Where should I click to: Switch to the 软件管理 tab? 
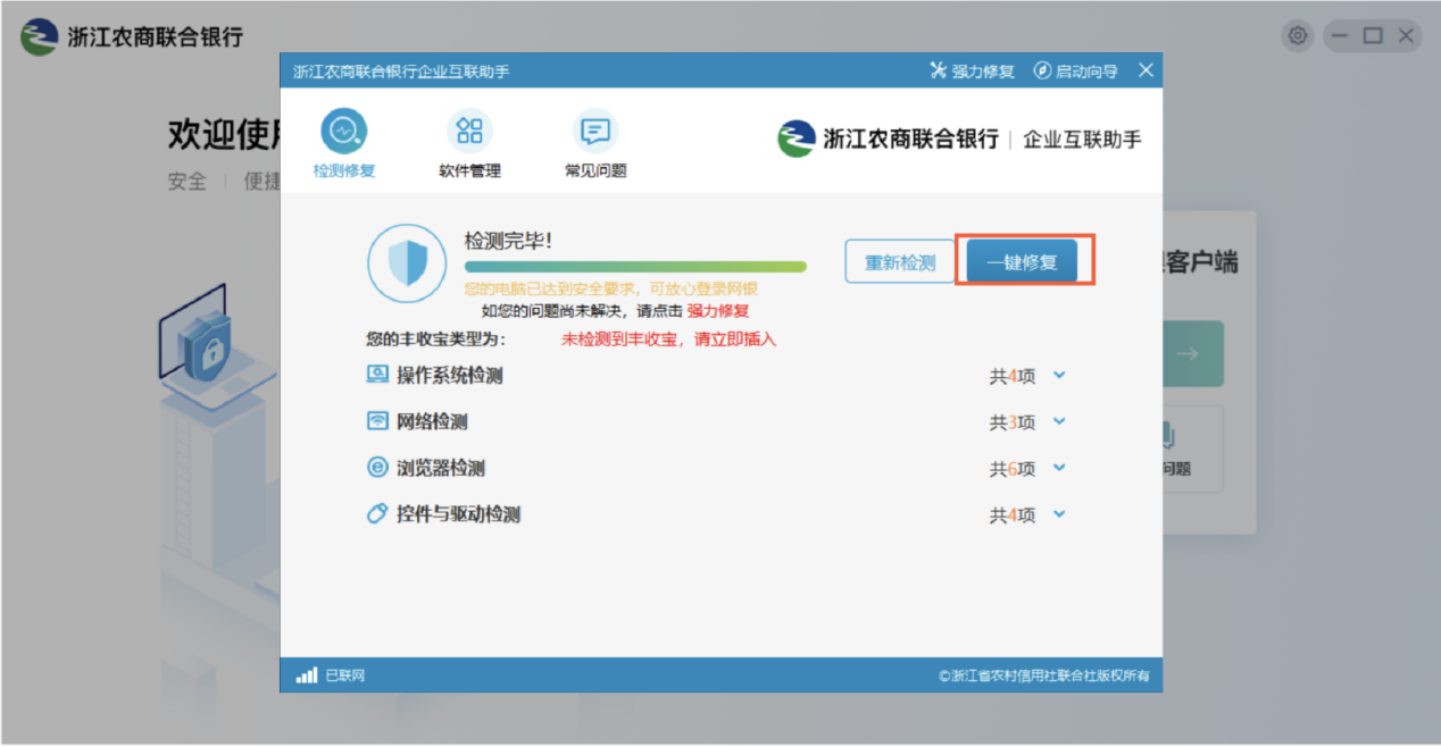click(x=469, y=144)
